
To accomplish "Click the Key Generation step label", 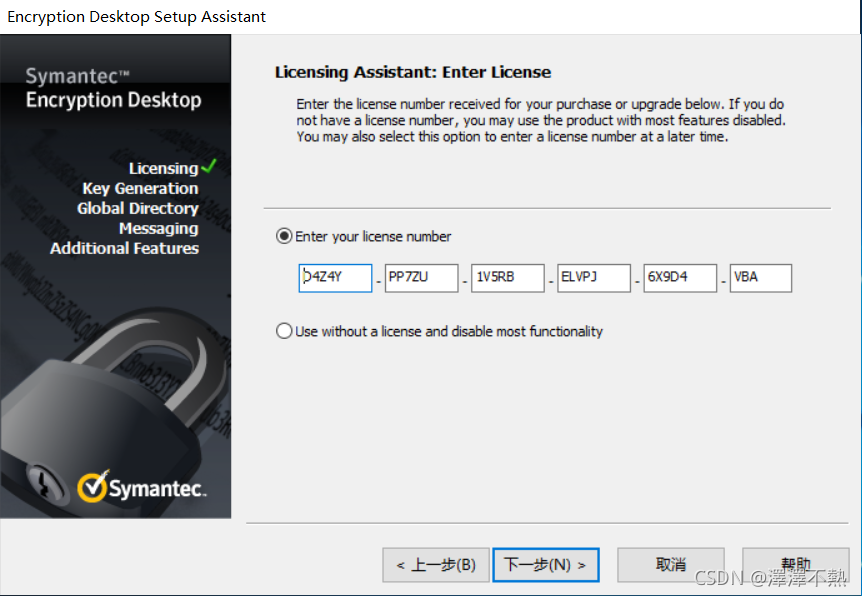I will pos(140,189).
